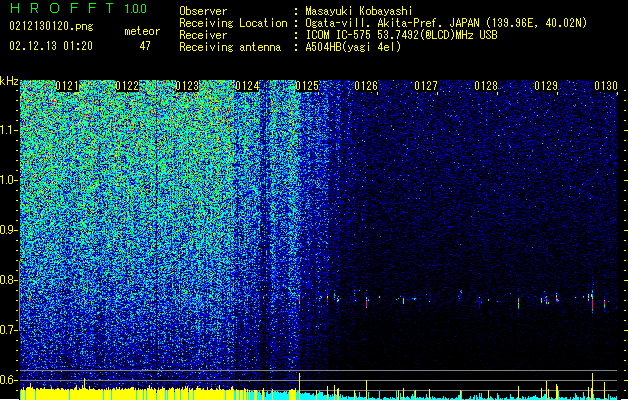Image resolution: width=629 pixels, height=400 pixels.
Task: Click the 'Receiving antenna' field label
Action: pos(230,47)
